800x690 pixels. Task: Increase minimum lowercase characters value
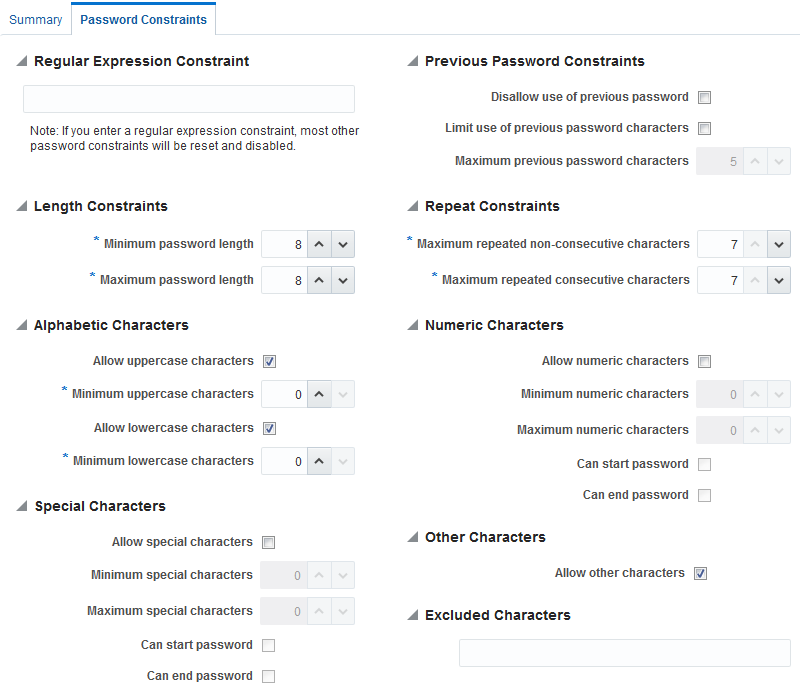(319, 461)
